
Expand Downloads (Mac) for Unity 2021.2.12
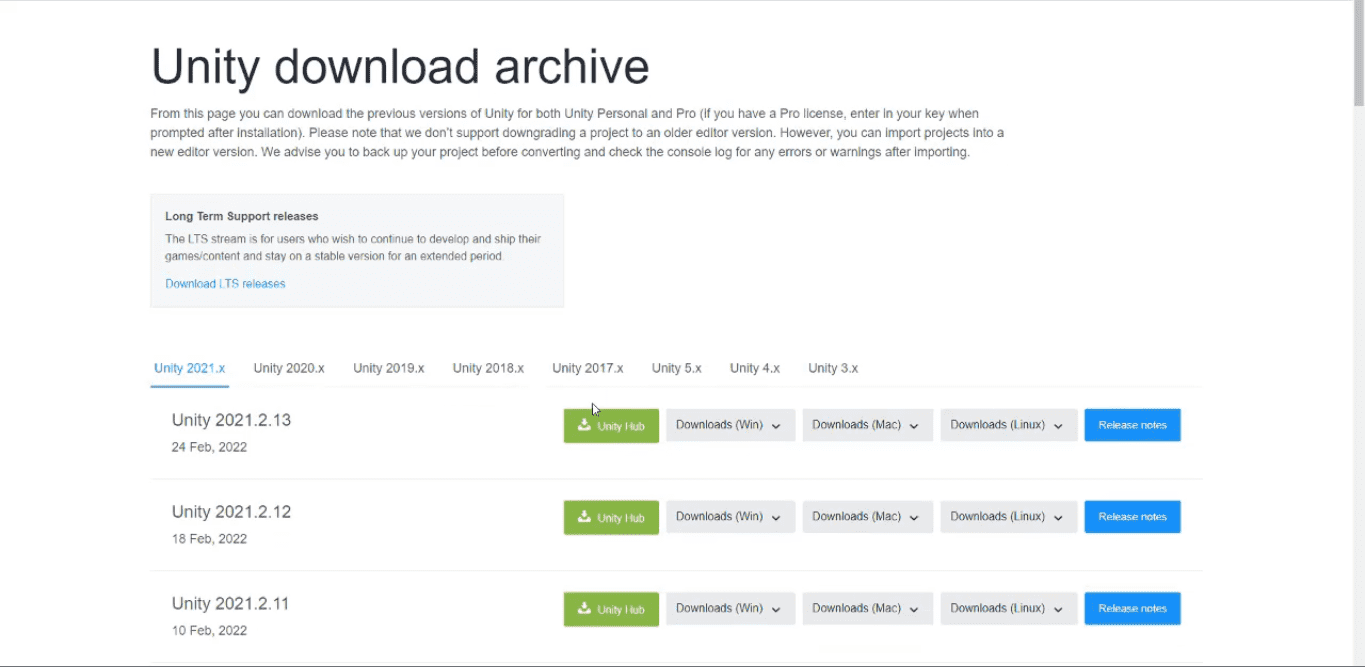coord(868,517)
